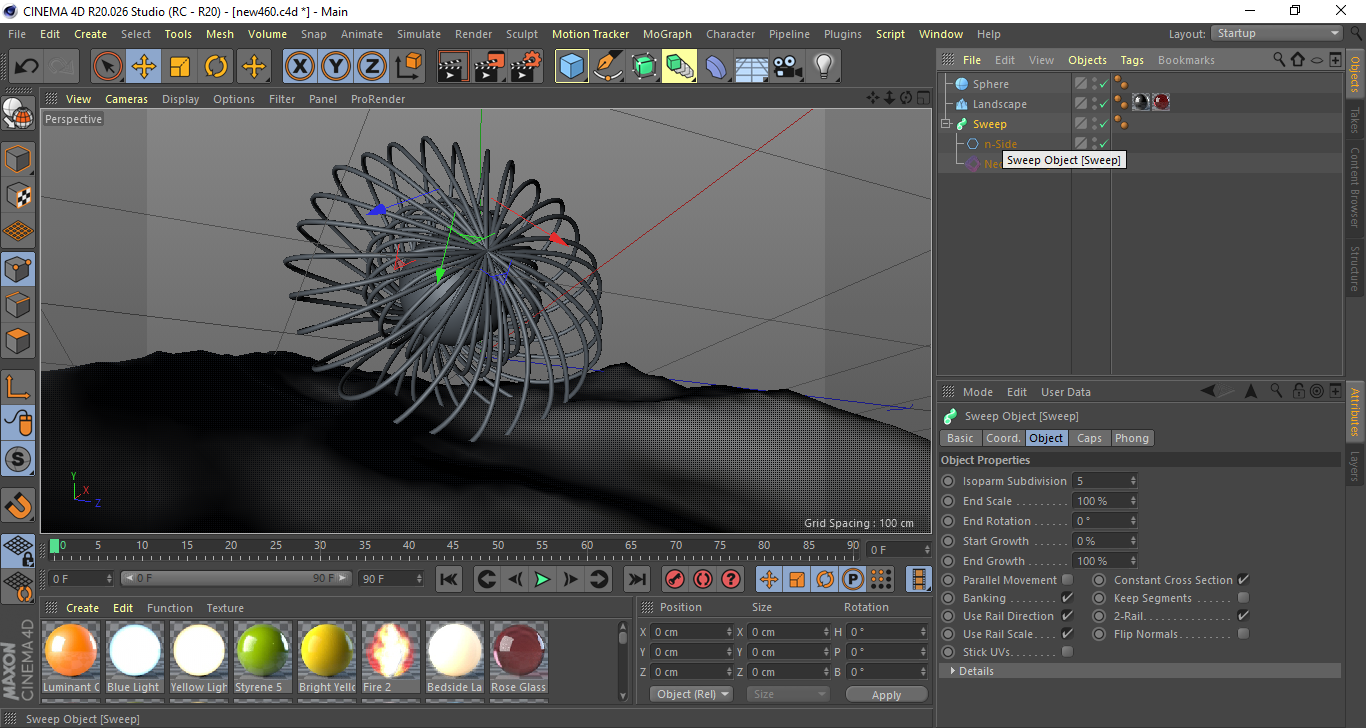Open the ProRender viewport menu

tap(378, 99)
